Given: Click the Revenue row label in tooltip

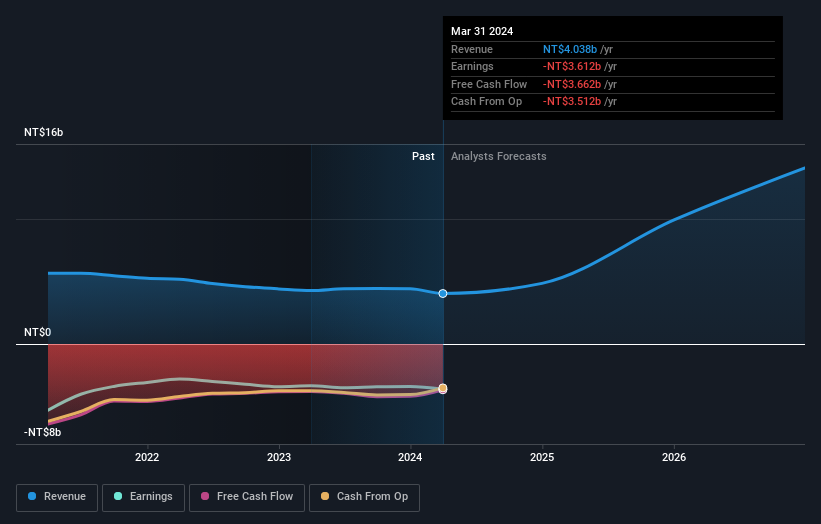Looking at the screenshot, I should click(472, 49).
